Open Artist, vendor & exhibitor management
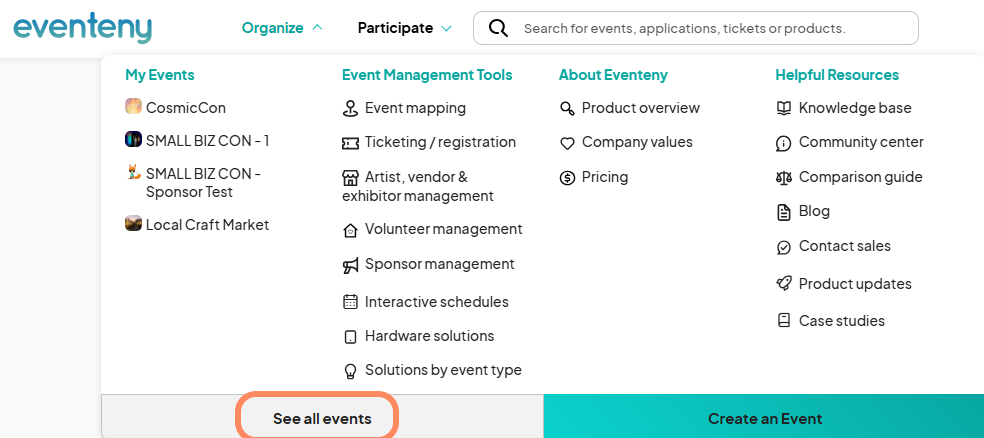 coord(418,186)
